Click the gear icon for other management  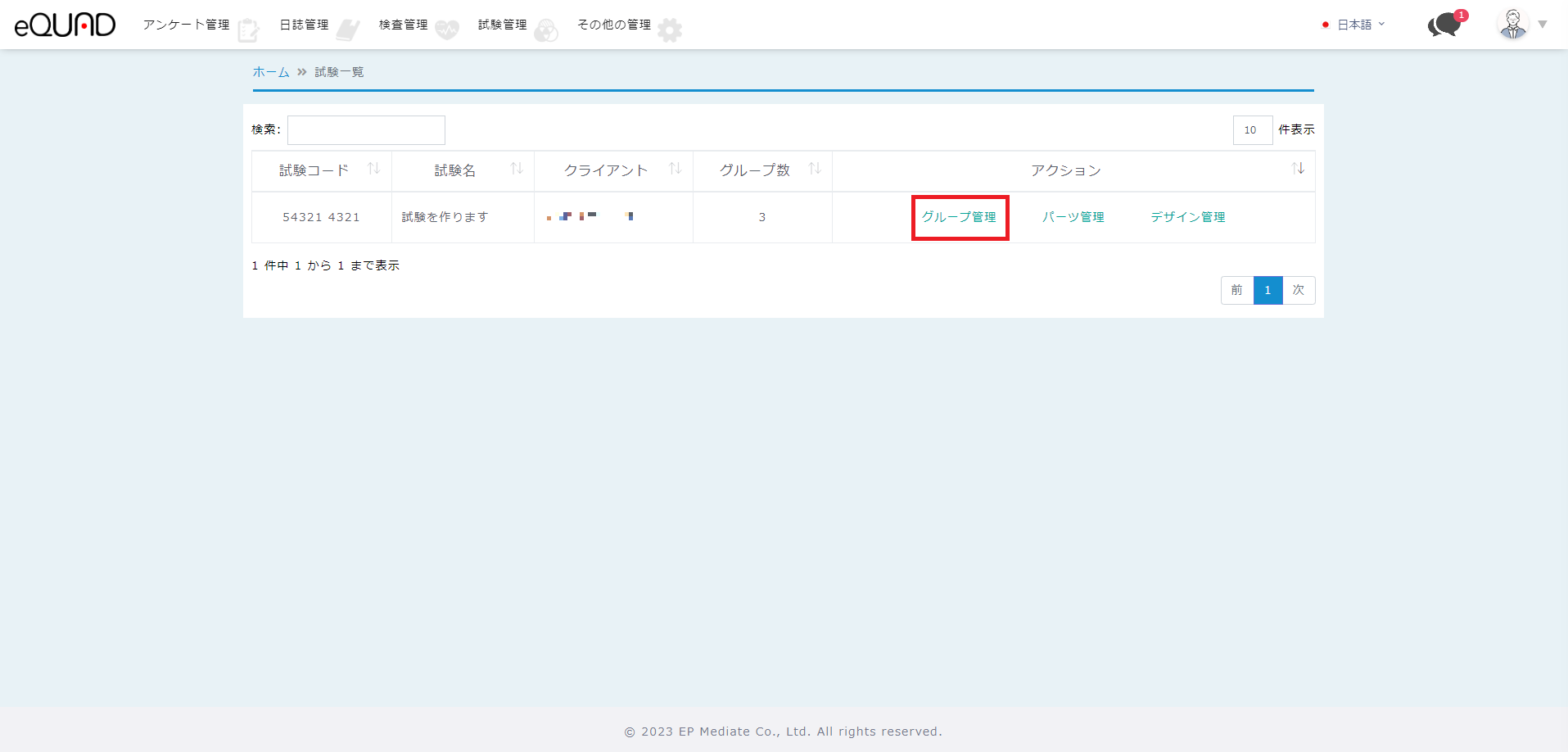[670, 30]
